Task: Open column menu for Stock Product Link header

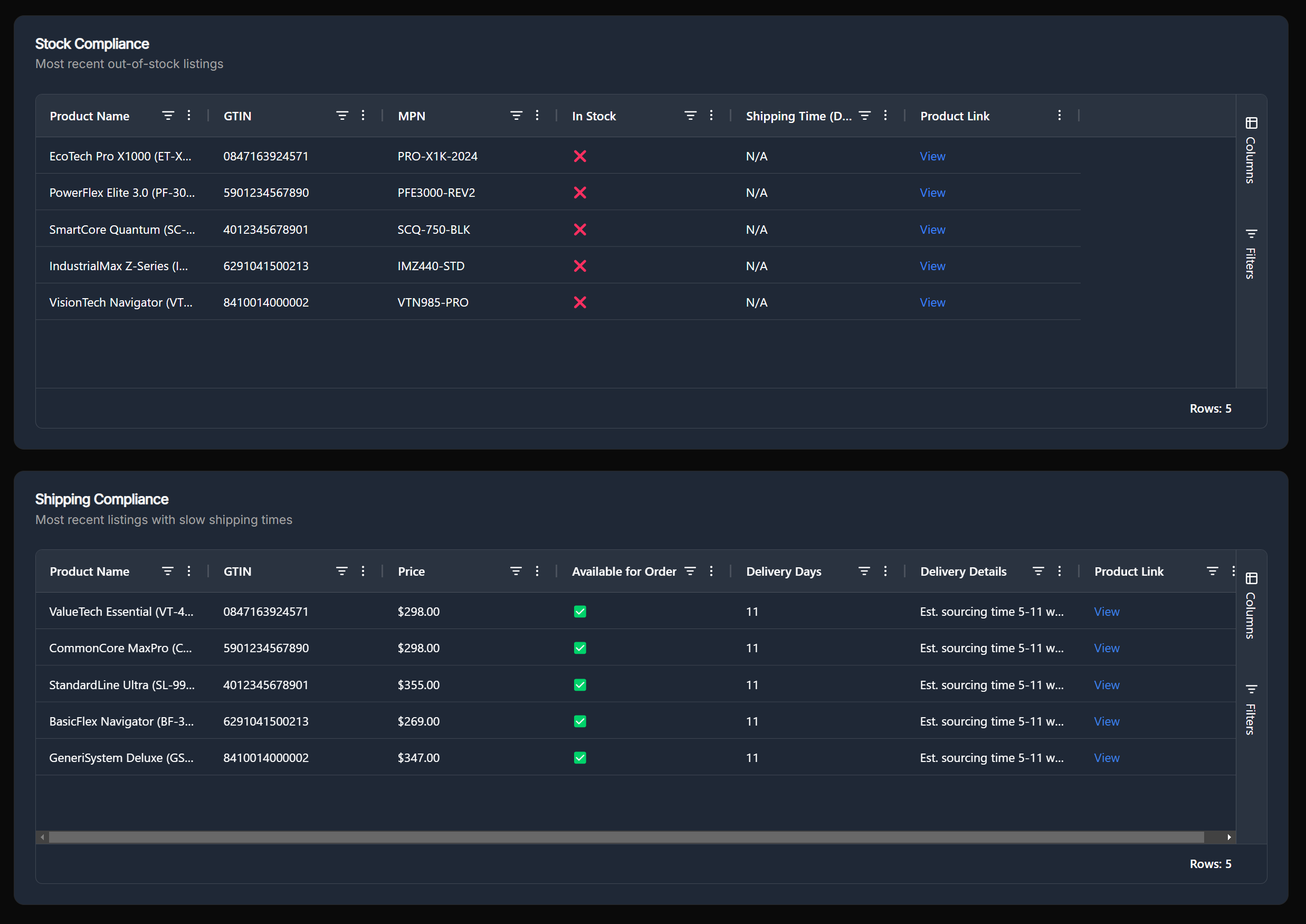Action: (x=1059, y=116)
